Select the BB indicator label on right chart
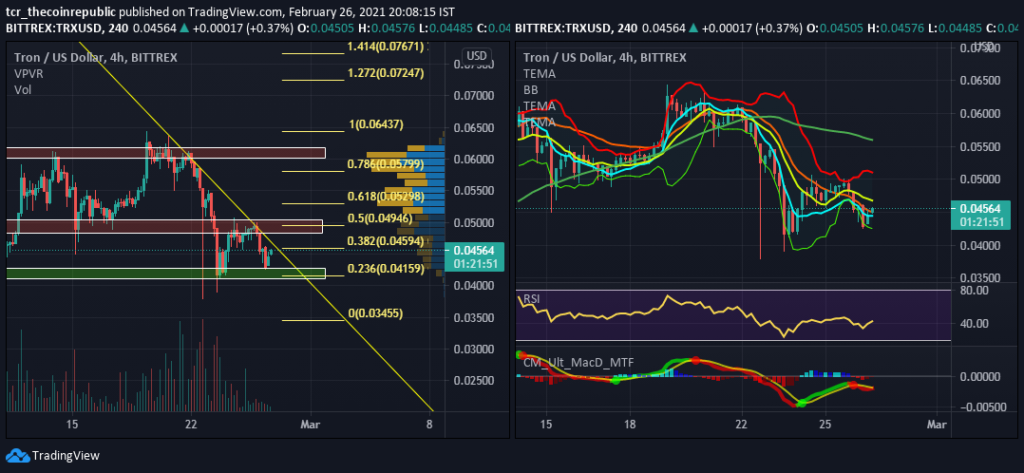 coord(530,90)
